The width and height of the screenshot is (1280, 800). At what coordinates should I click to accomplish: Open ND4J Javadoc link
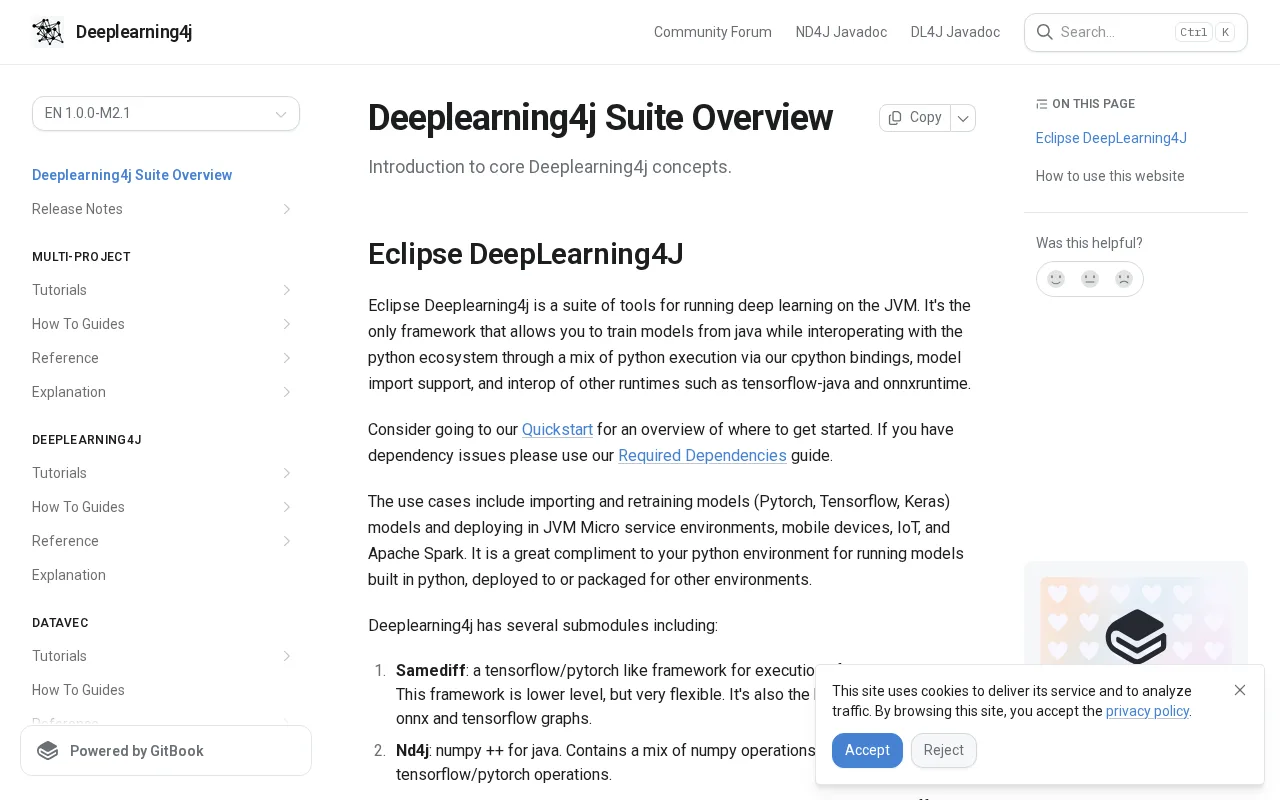pos(841,32)
